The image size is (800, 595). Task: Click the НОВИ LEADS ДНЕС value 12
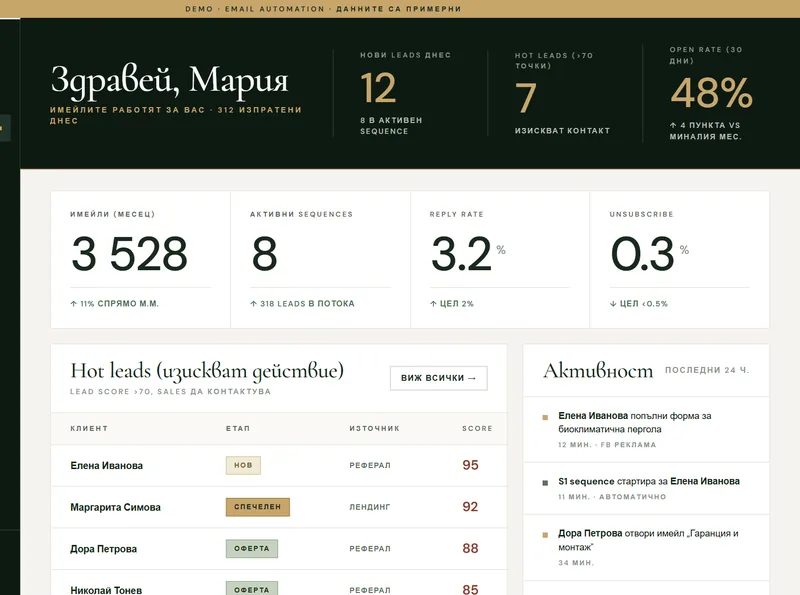(x=378, y=88)
